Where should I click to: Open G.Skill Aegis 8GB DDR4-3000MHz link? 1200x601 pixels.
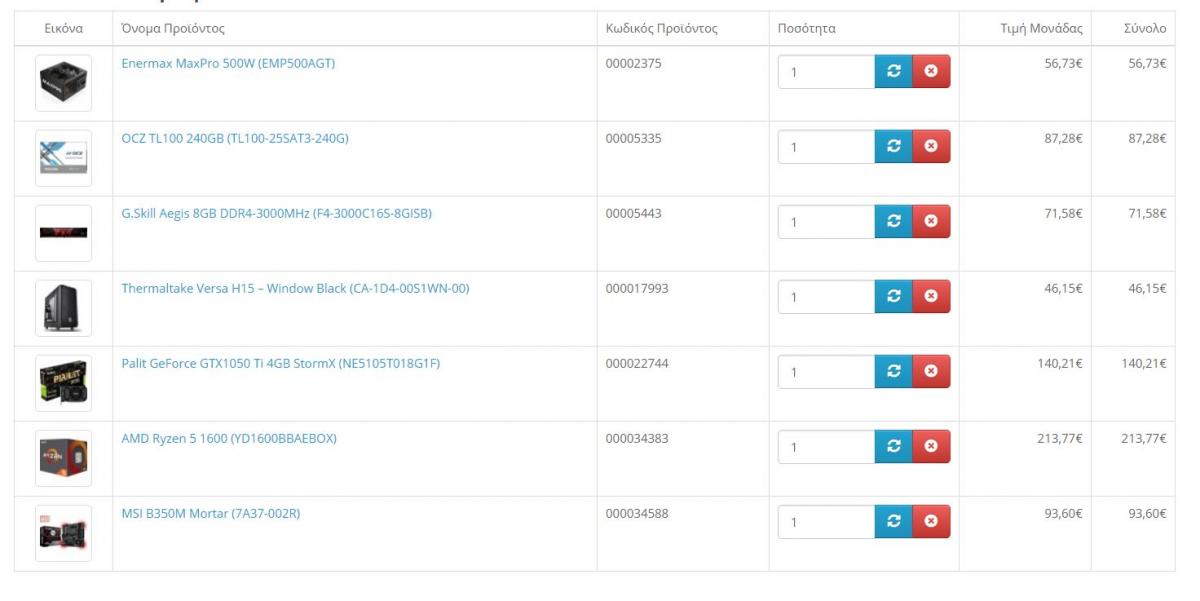click(277, 213)
